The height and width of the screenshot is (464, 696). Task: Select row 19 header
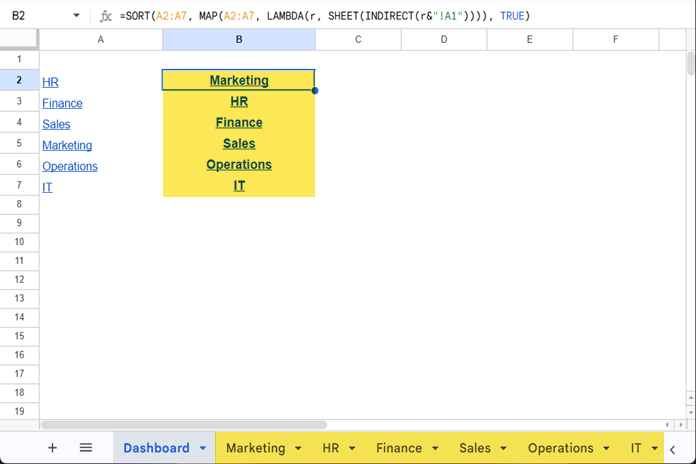(19, 411)
